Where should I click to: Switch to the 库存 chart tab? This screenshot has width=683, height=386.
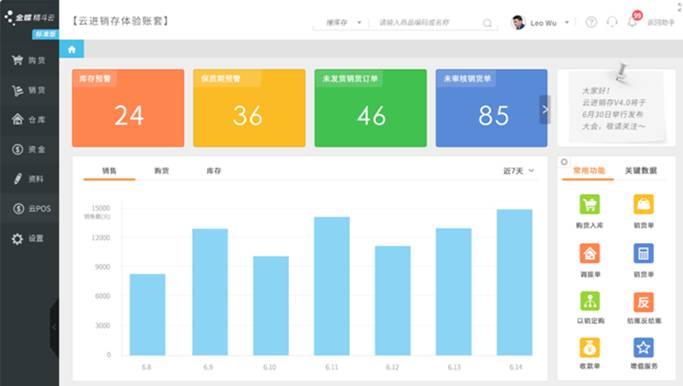click(x=213, y=171)
